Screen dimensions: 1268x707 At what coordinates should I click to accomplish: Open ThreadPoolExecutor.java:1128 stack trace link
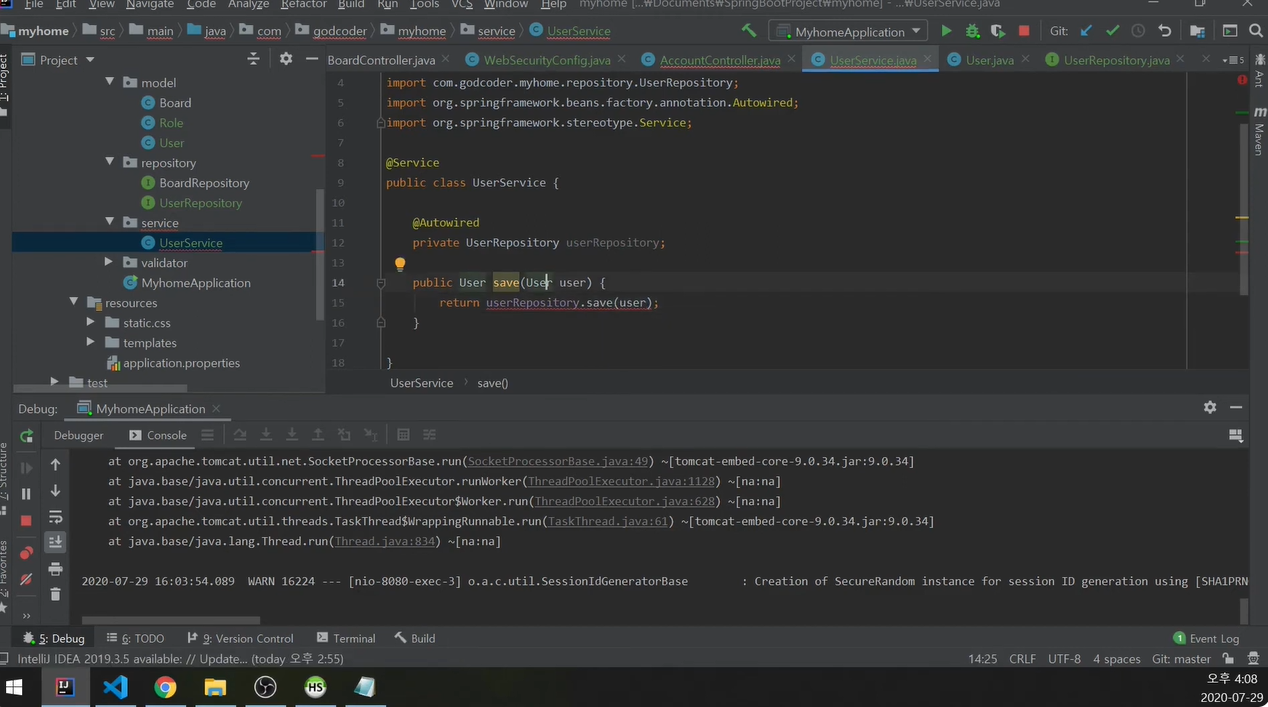(x=621, y=481)
